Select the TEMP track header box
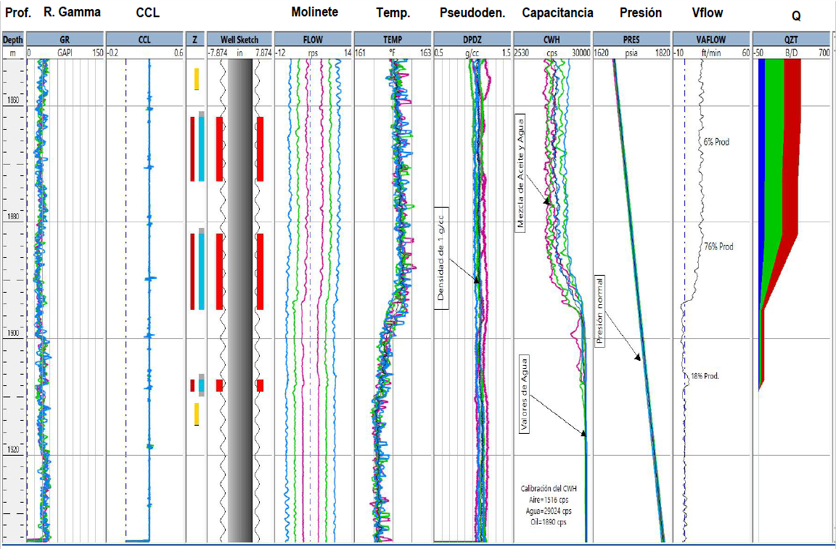 pyautogui.click(x=393, y=40)
